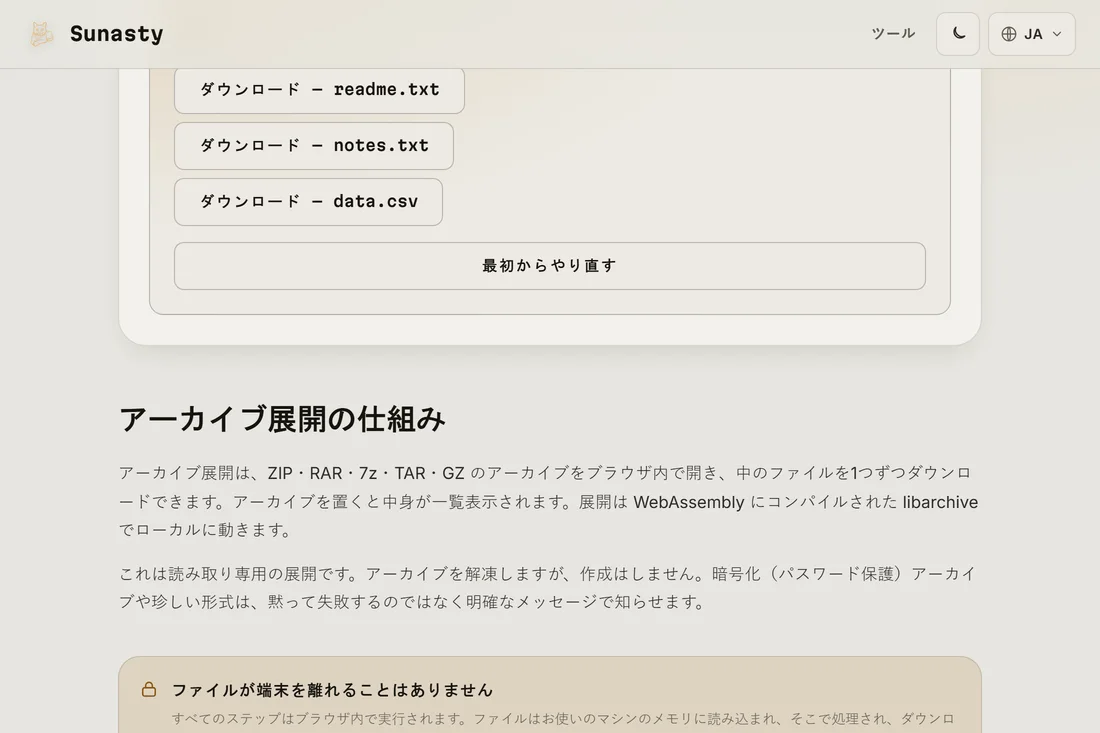Screen dimensions: 1100x733
Task: Click text すべてのステップはブラウザ内で実行されます
Action: [321, 719]
